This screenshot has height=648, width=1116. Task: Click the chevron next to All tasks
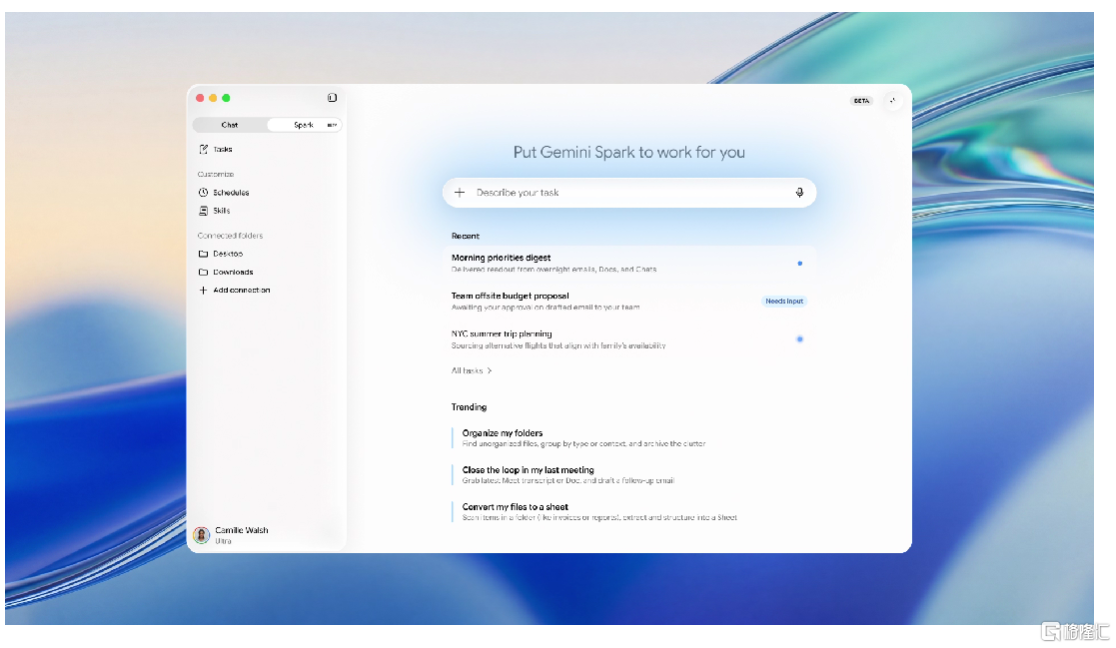[x=490, y=371]
